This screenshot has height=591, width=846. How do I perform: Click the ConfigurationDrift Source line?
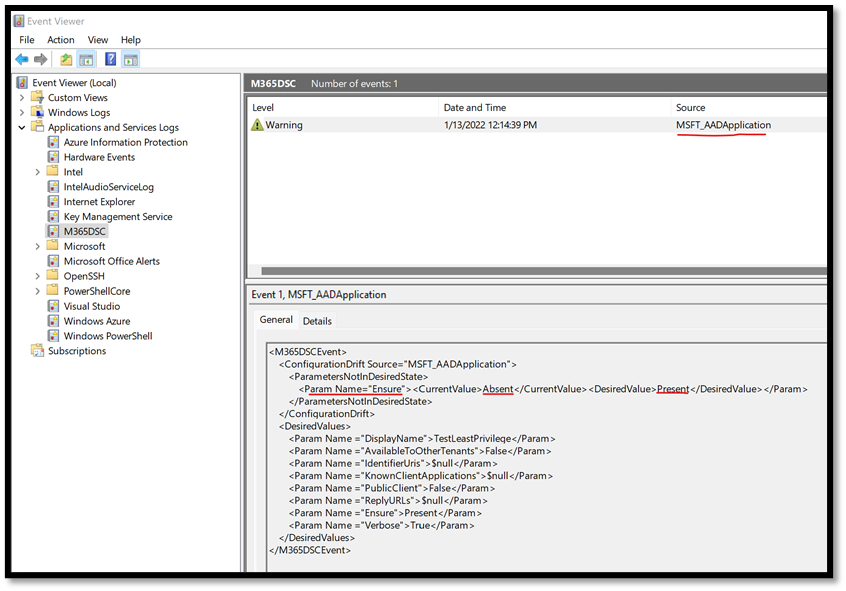click(398, 364)
